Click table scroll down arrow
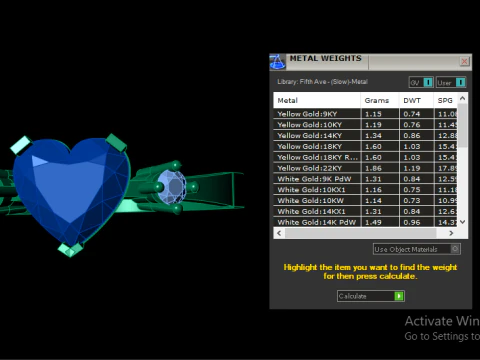Image resolution: width=480 pixels, height=360 pixels. (462, 222)
